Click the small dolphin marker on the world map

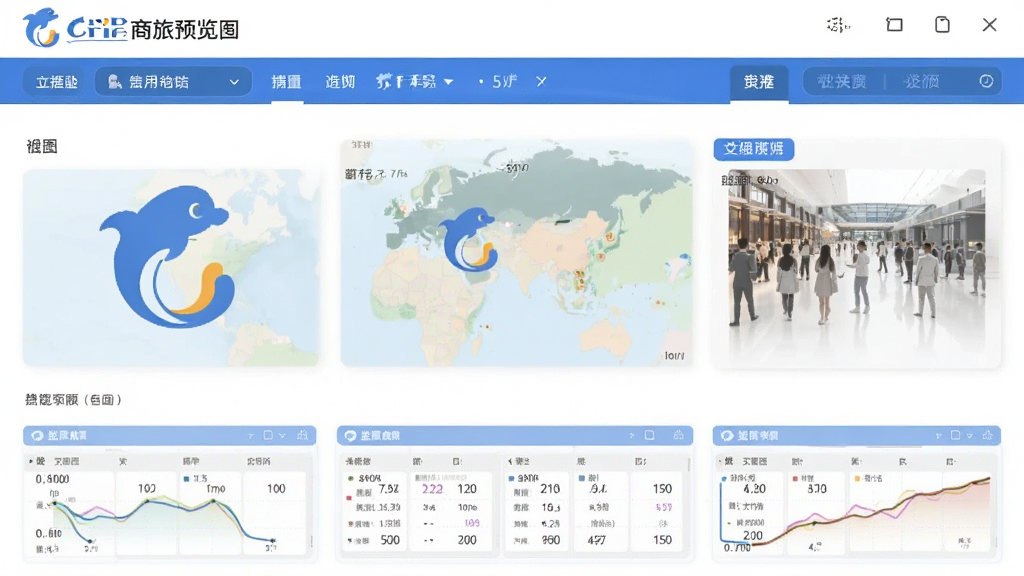click(469, 240)
